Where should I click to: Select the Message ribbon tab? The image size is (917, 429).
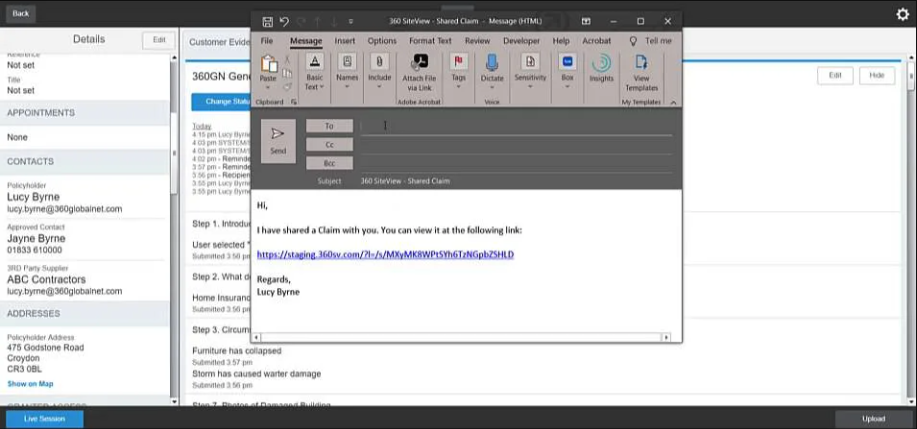pos(306,41)
